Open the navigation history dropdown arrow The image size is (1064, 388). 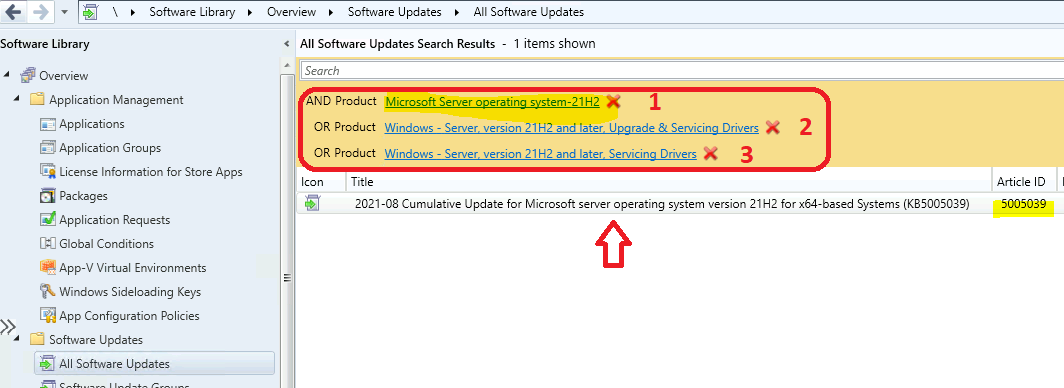coord(64,12)
